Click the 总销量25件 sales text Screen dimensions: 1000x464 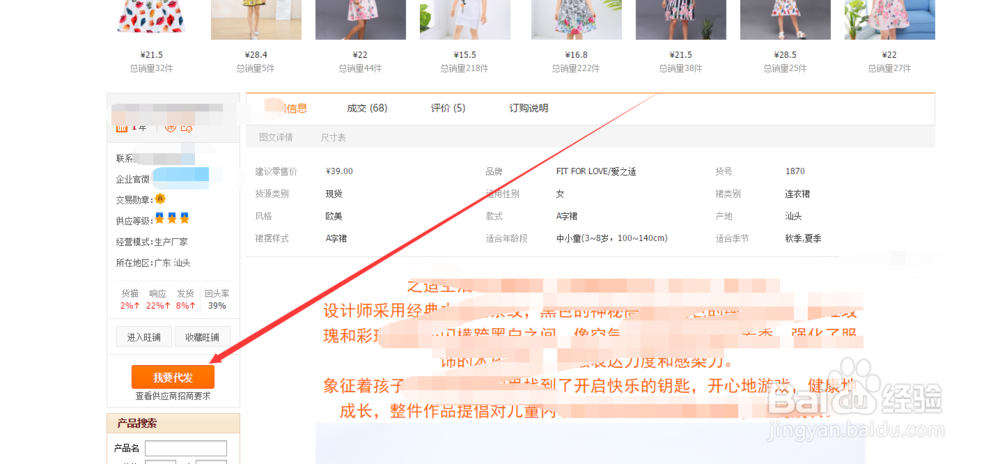pyautogui.click(x=785, y=68)
